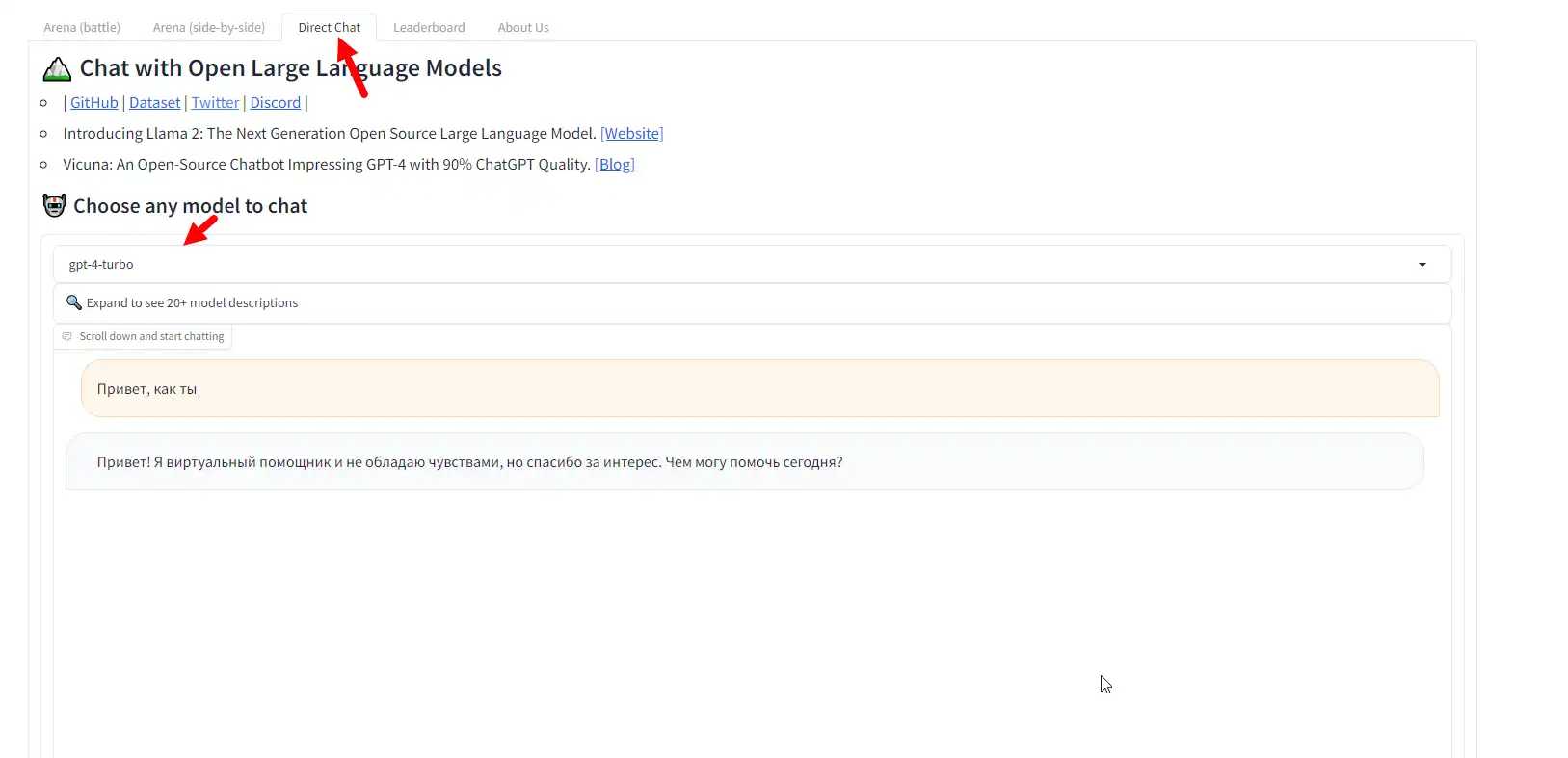Expand the 20+ model descriptions section
Screen dimensions: 1568x758
pos(192,303)
